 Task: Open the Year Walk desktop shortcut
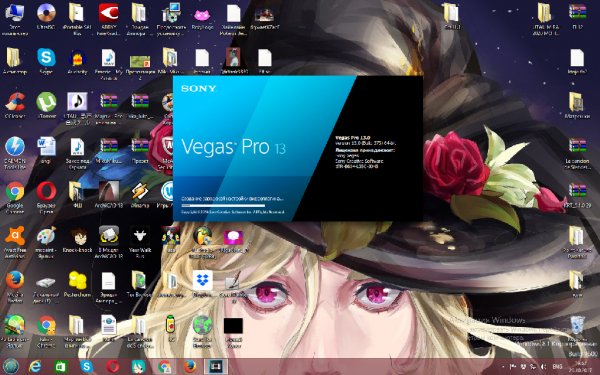140,236
